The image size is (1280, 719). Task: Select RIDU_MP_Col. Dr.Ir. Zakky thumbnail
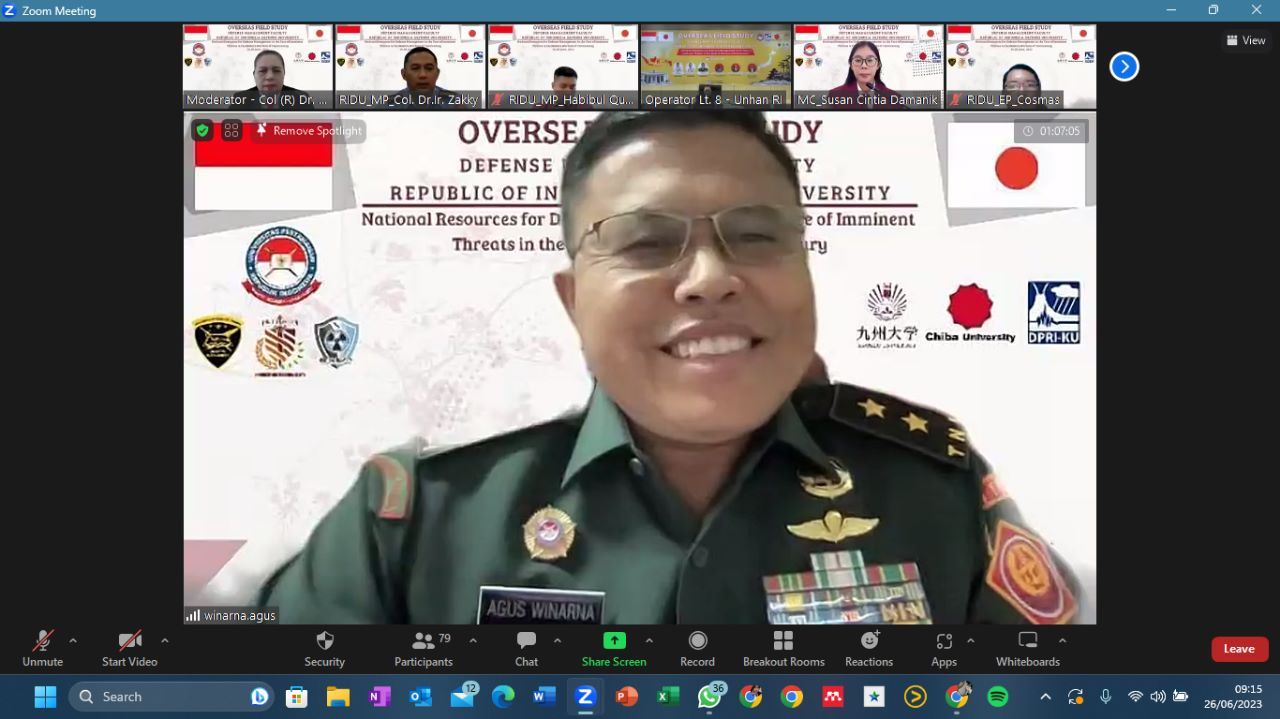point(410,66)
